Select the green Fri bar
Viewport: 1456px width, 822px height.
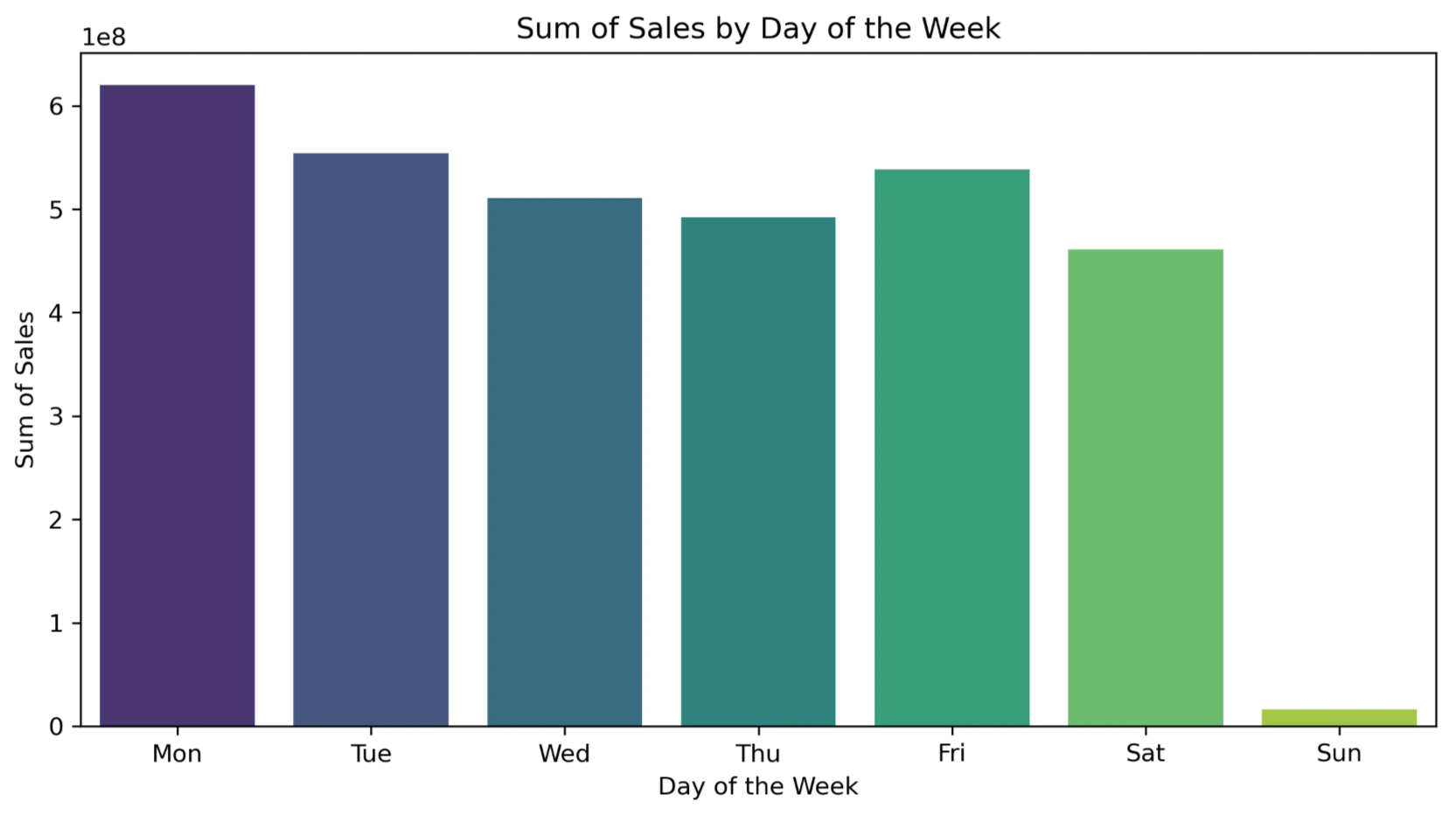pyautogui.click(x=951, y=447)
